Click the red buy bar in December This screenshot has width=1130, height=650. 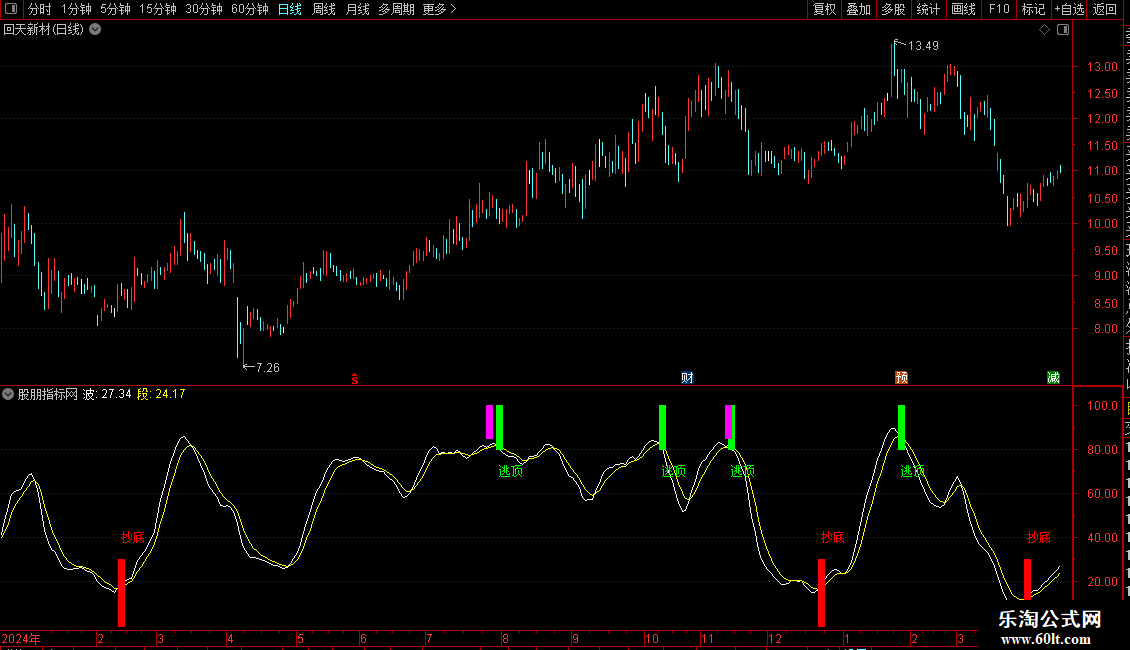click(x=822, y=592)
